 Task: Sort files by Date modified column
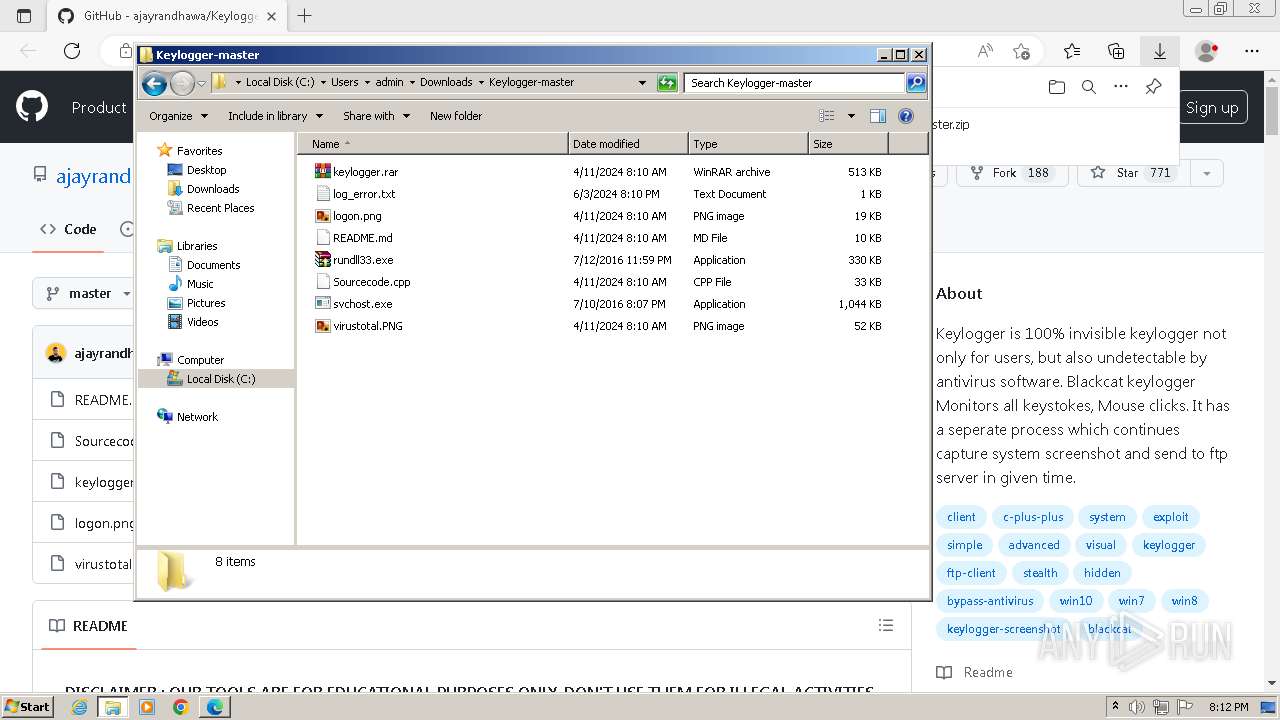[x=628, y=144]
